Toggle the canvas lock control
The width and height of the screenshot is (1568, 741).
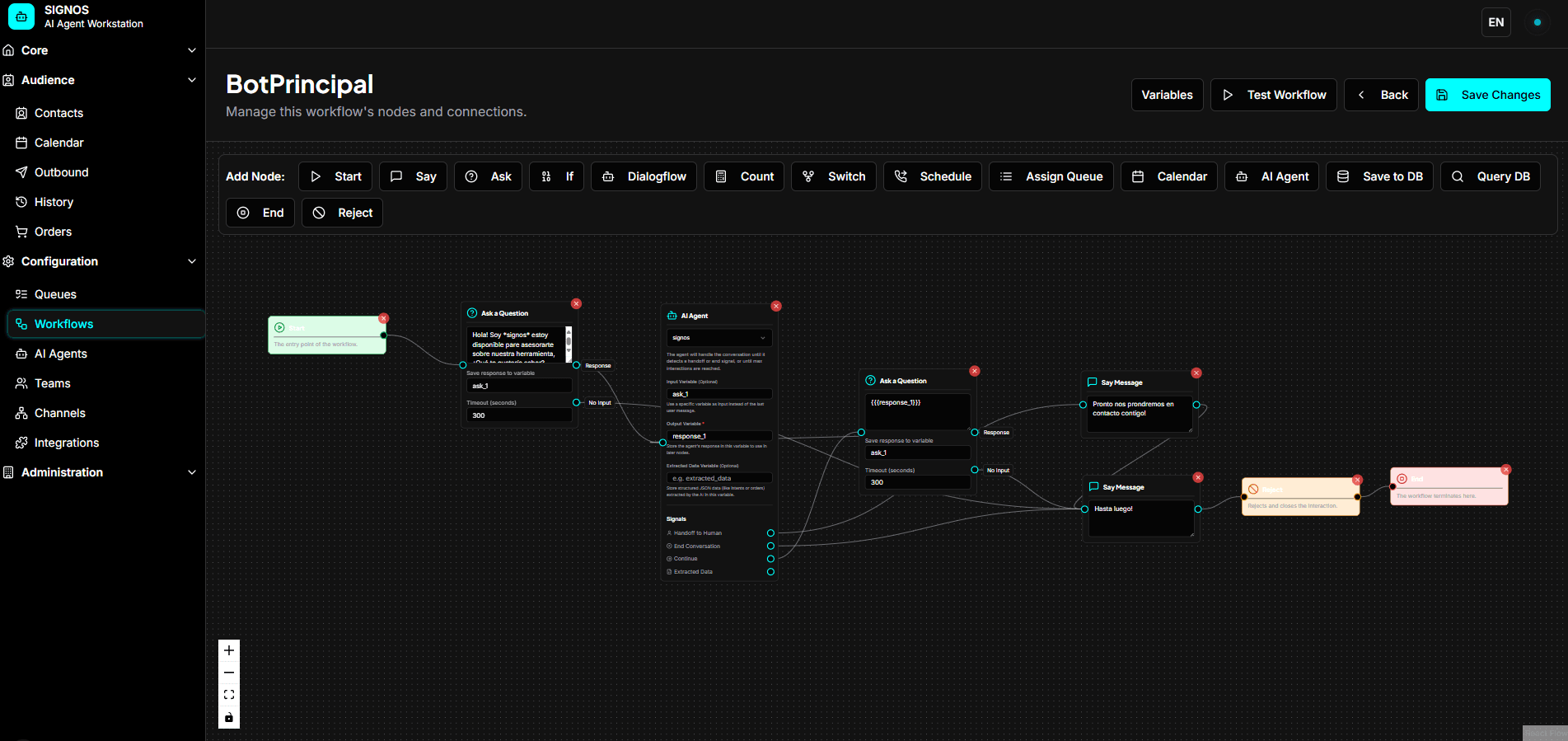(229, 718)
